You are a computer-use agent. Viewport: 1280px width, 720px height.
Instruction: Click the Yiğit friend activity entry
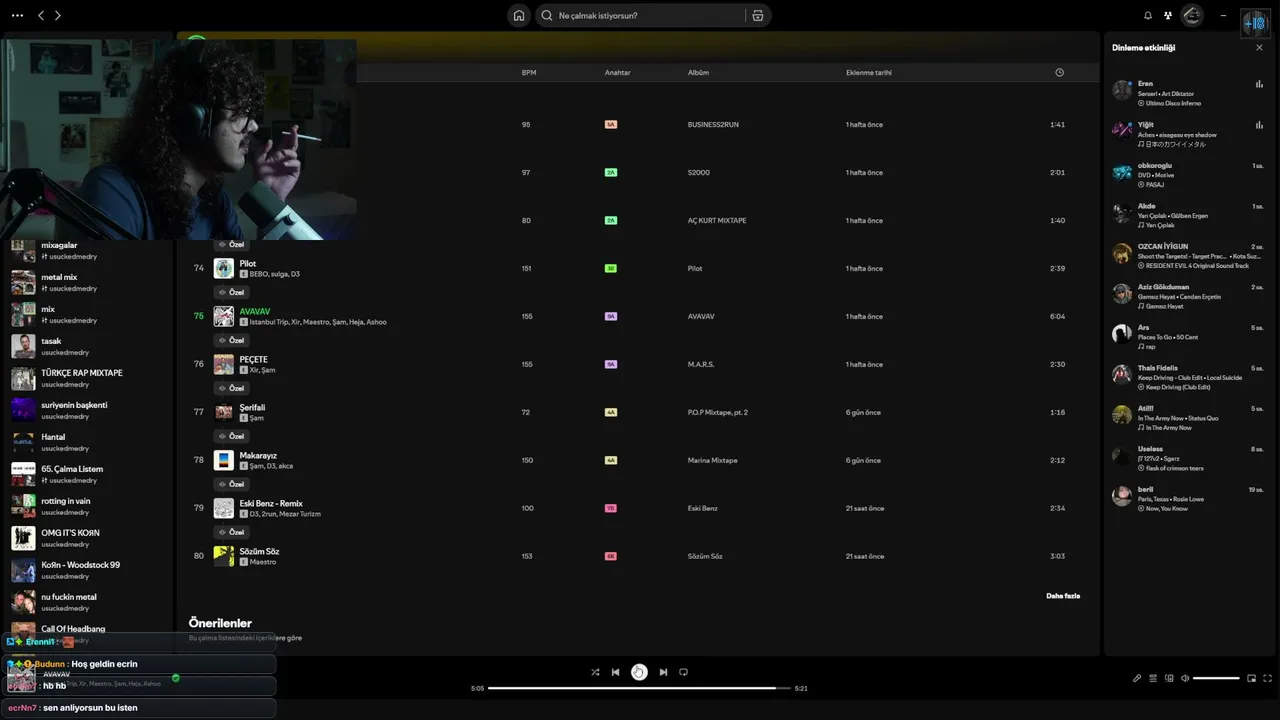1189,134
